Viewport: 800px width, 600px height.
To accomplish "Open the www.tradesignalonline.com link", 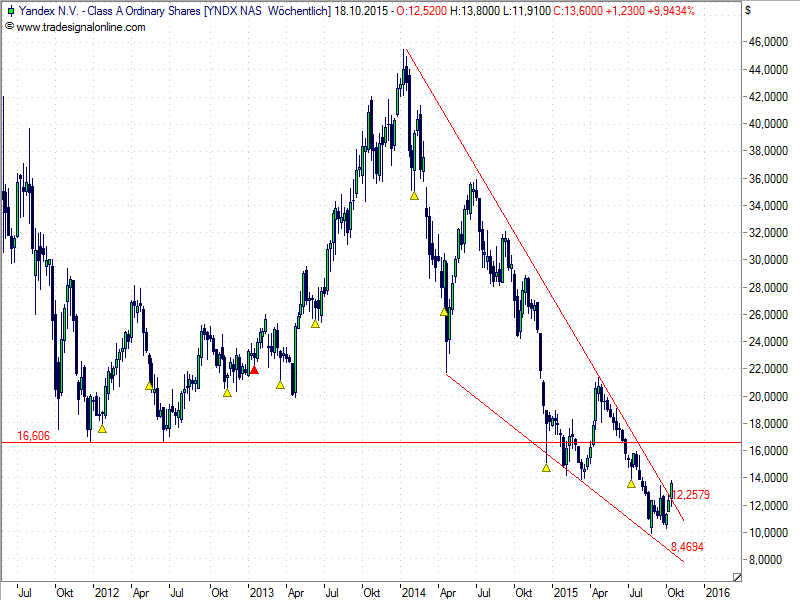I will coord(81,27).
